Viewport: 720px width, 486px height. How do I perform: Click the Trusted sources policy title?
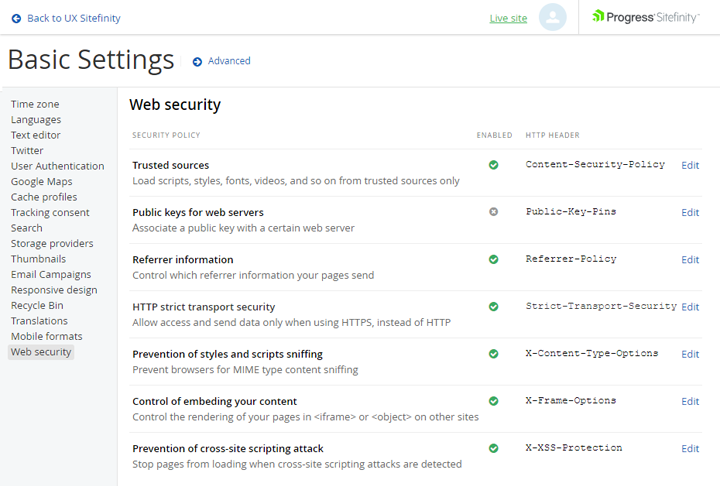pyautogui.click(x=171, y=165)
